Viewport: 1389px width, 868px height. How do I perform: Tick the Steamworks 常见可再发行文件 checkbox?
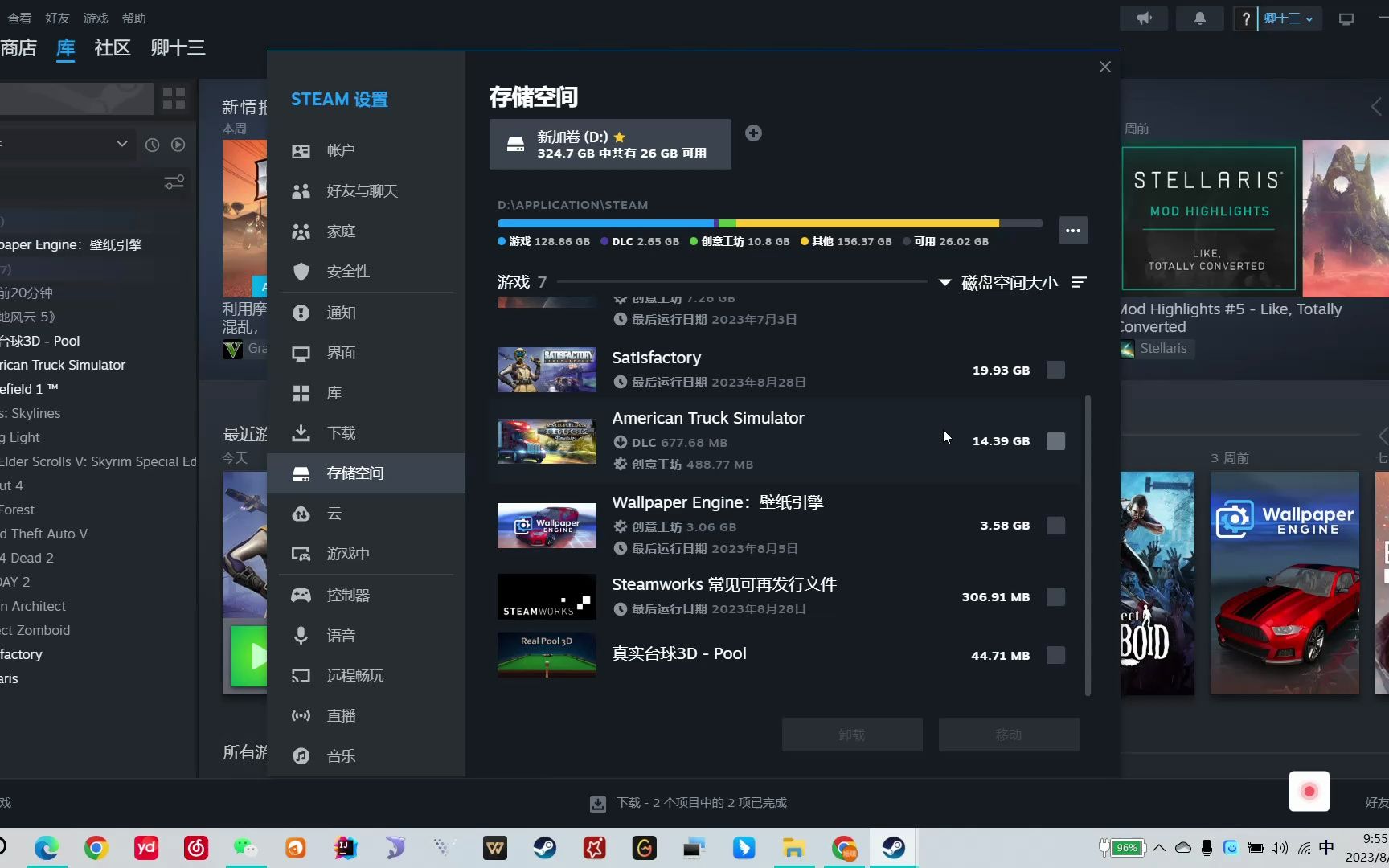[x=1055, y=597]
